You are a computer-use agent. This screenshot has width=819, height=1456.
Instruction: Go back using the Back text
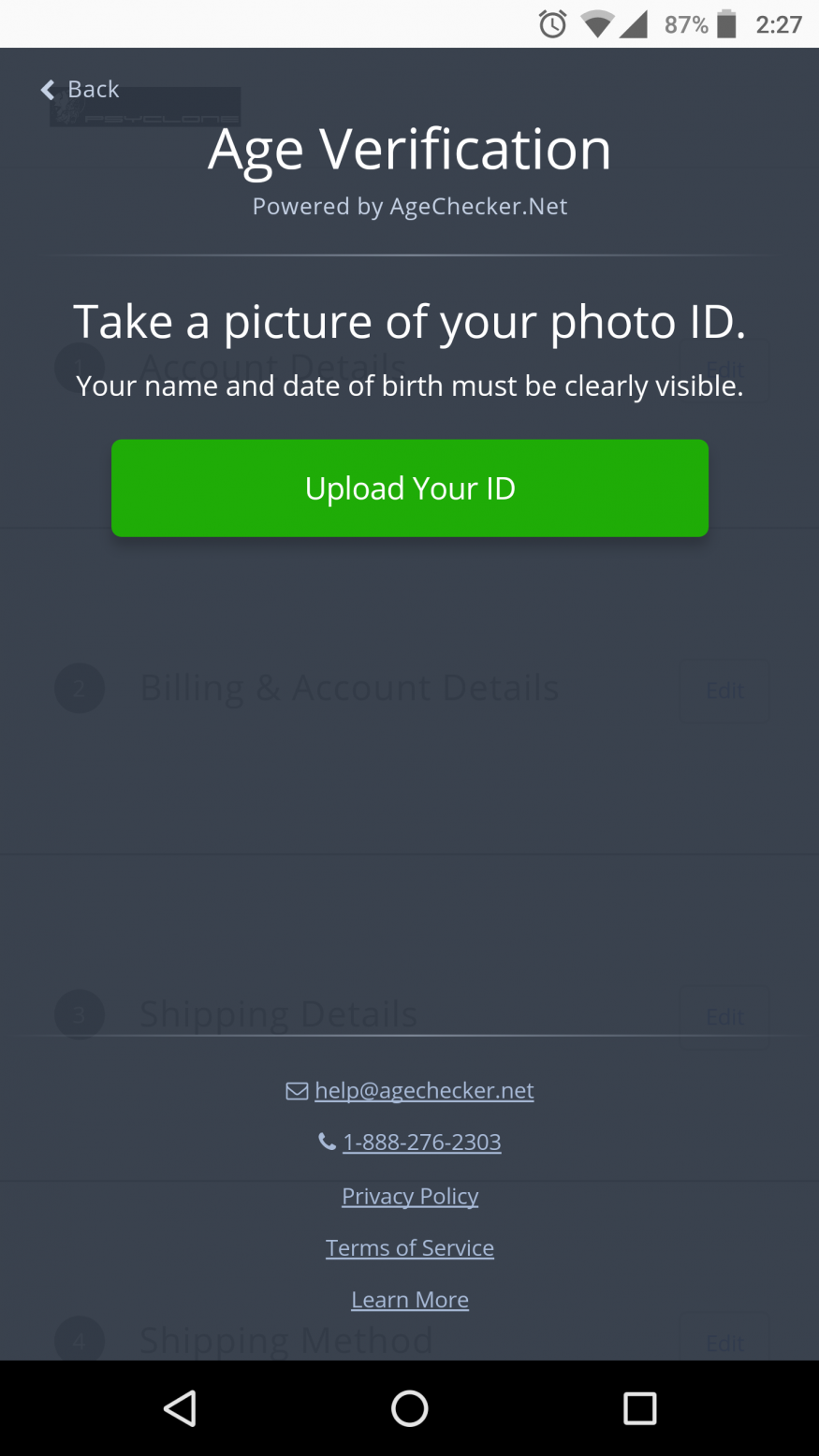click(94, 89)
